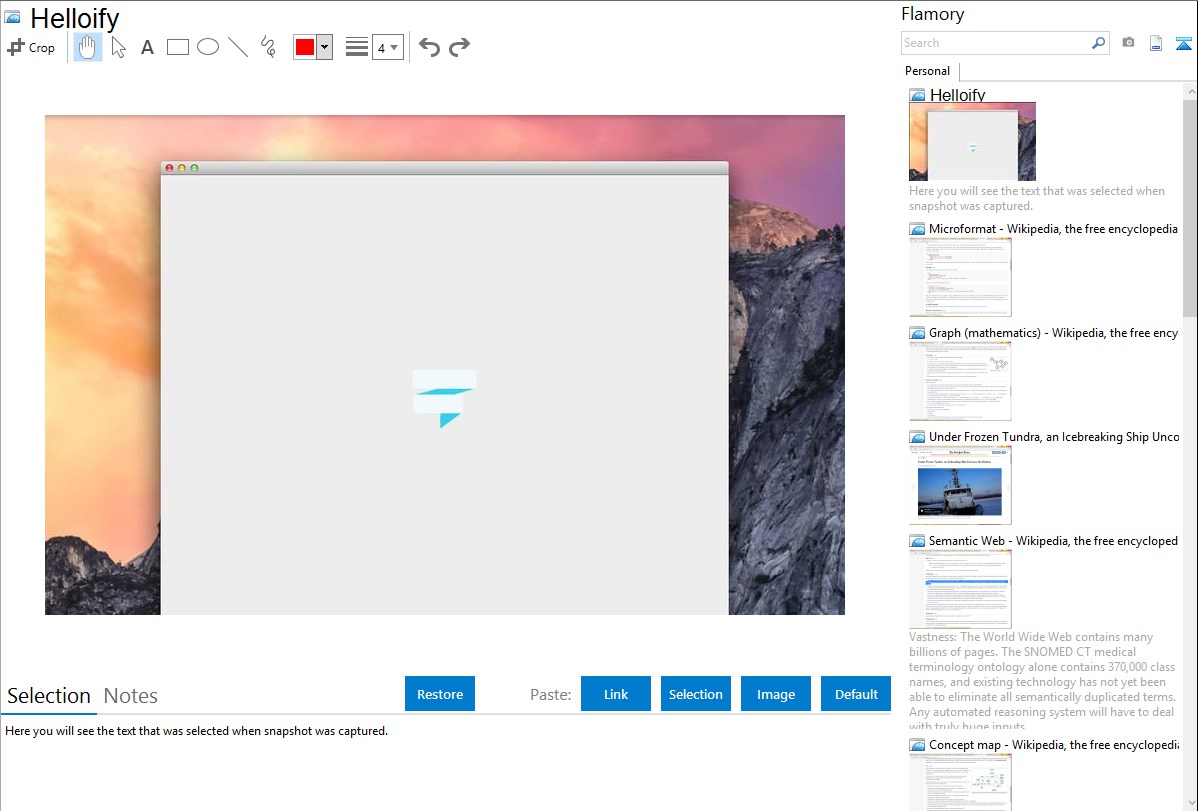Activate the hand pan tool
This screenshot has height=811, width=1198.
click(88, 47)
